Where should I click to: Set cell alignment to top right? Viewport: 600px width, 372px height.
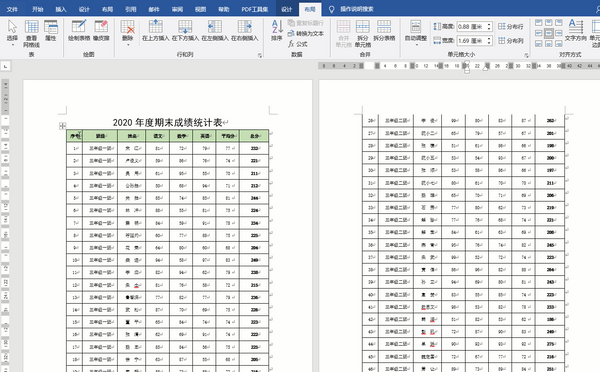click(x=559, y=23)
